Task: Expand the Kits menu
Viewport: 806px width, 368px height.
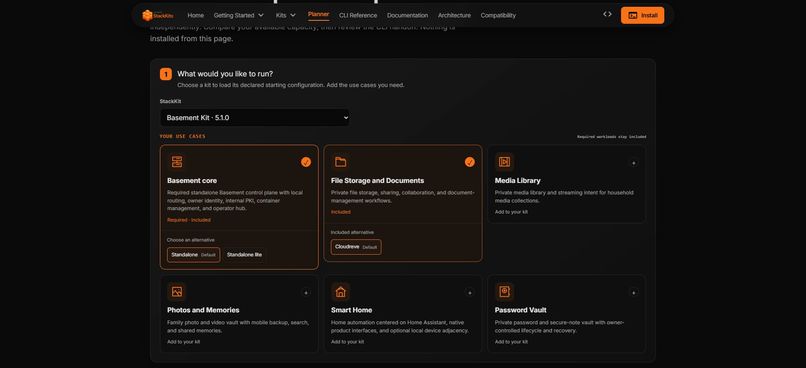Action: click(286, 15)
